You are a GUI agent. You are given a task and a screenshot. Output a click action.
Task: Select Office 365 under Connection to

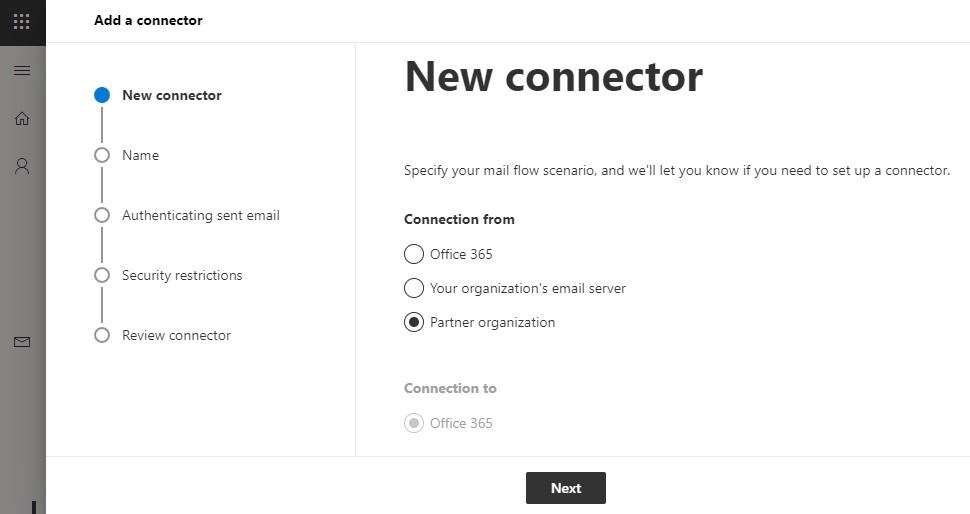[x=414, y=423]
